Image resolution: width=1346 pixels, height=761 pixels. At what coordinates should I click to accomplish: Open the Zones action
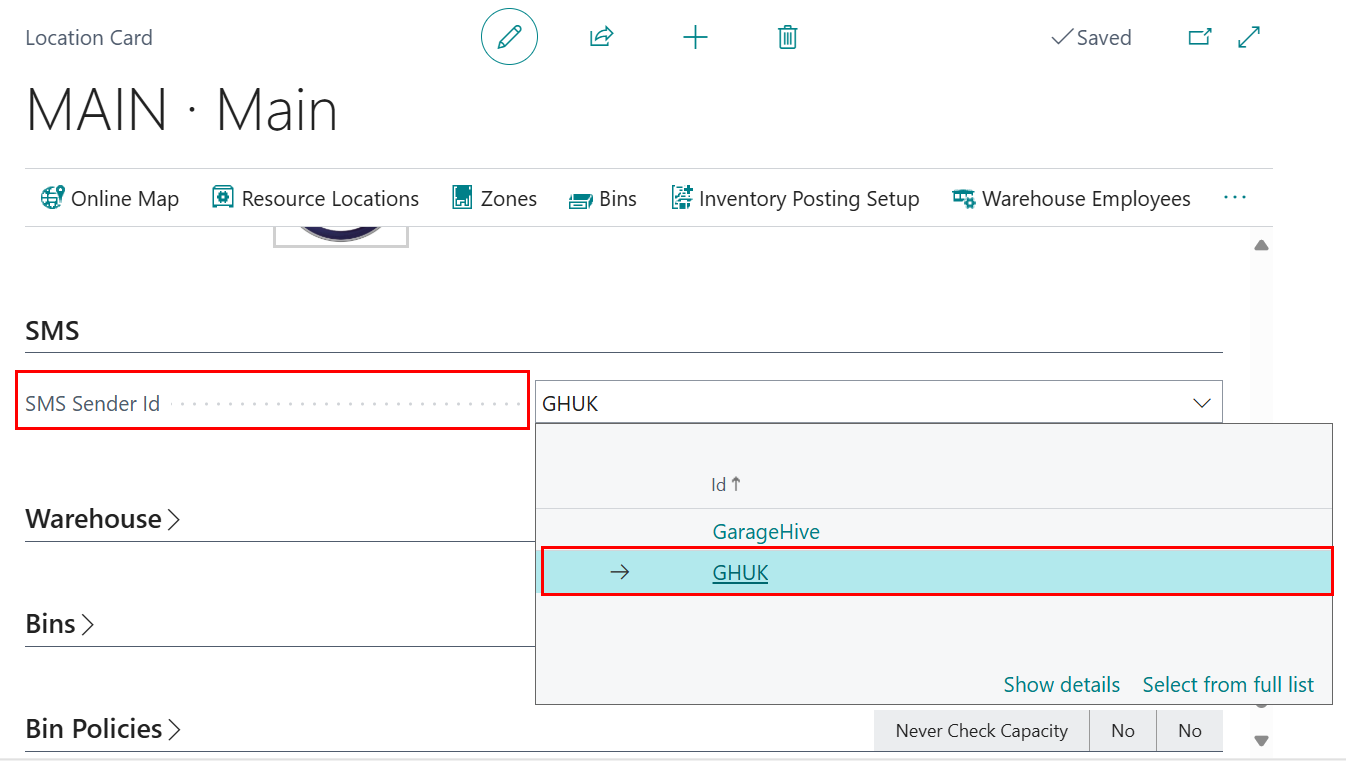coord(494,198)
